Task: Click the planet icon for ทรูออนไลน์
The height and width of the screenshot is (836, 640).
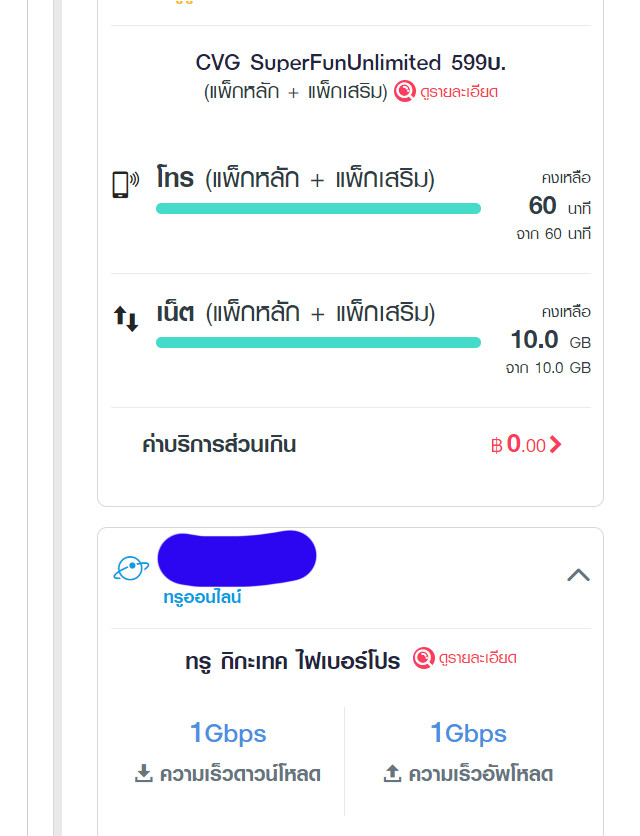Action: (131, 568)
